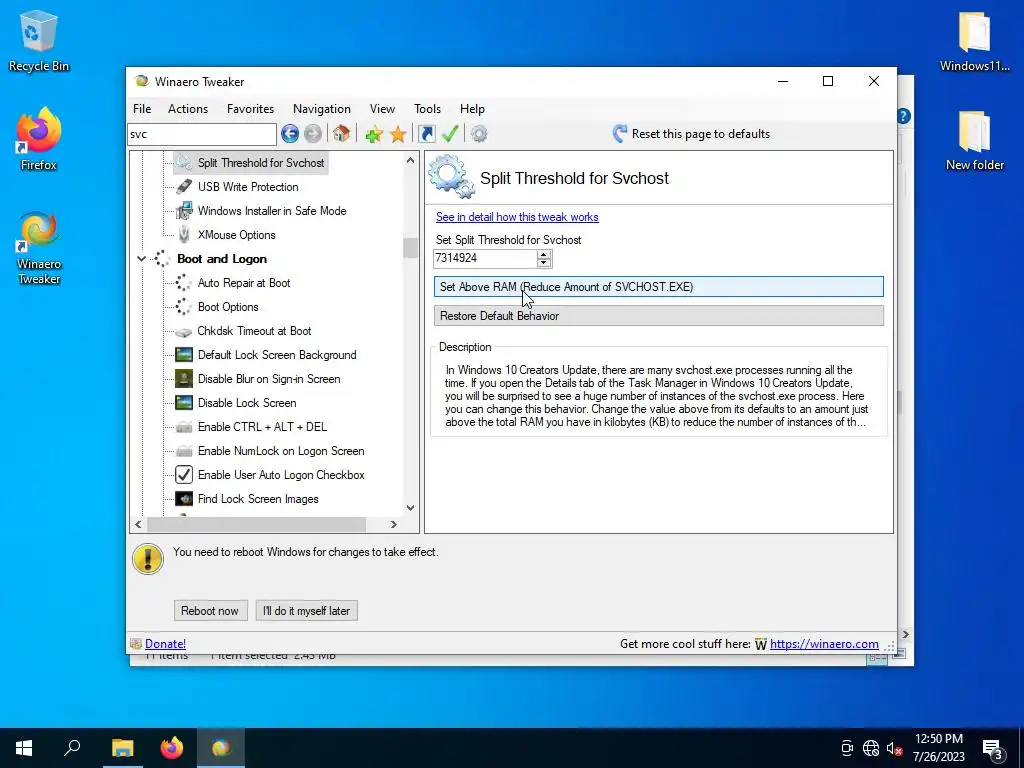1024x768 pixels.
Task: Click the create shortcut toolbar icon
Action: 426,134
